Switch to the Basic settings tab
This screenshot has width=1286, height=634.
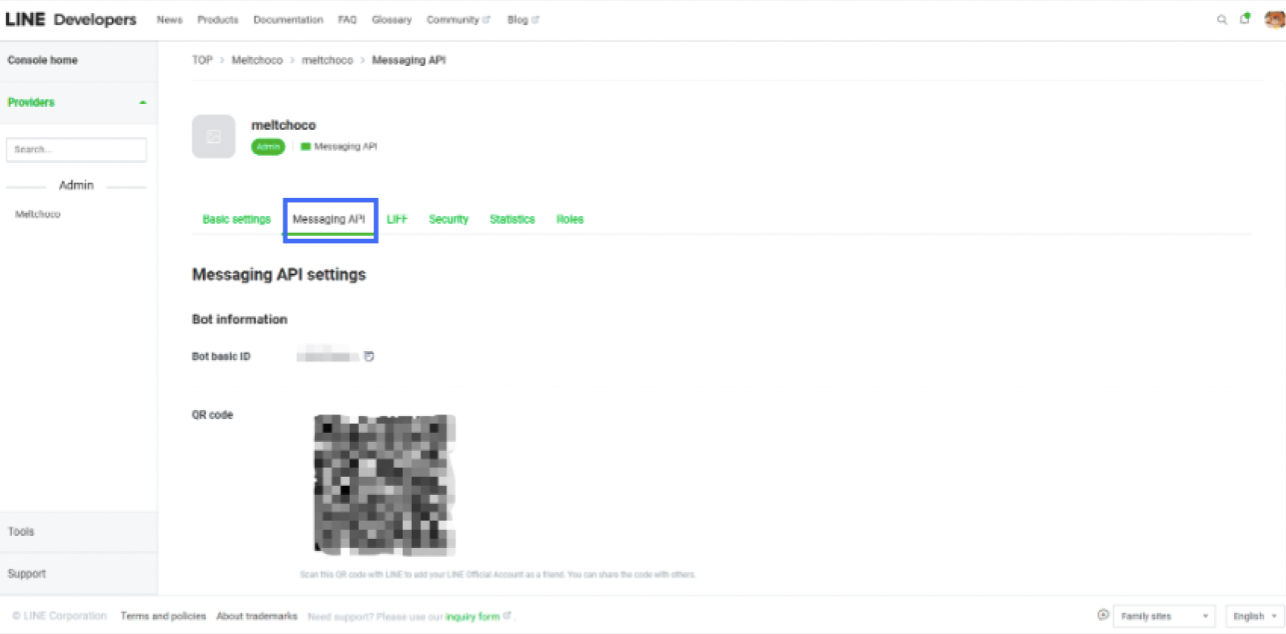tap(237, 219)
